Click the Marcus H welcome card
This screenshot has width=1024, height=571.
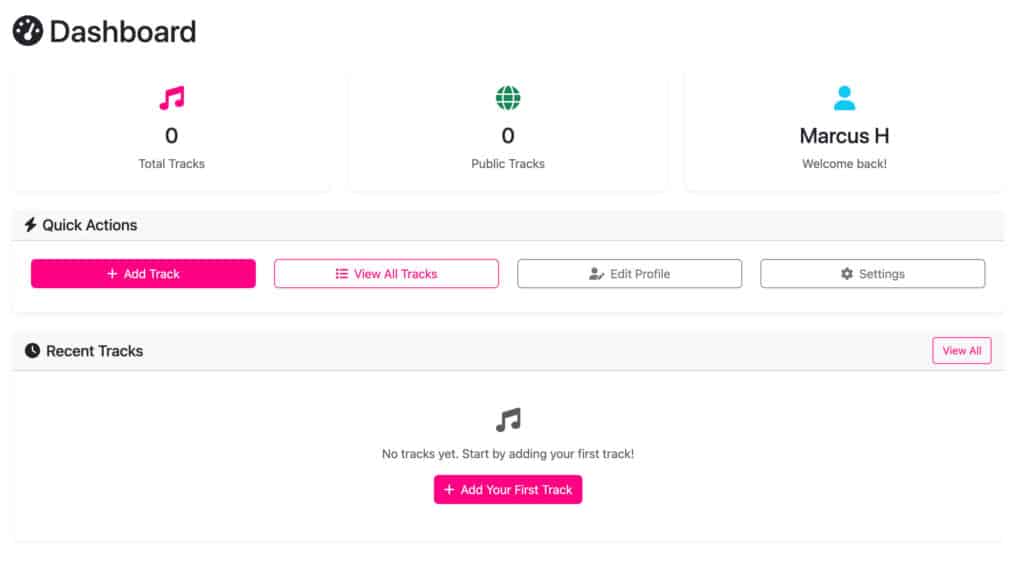click(x=844, y=131)
